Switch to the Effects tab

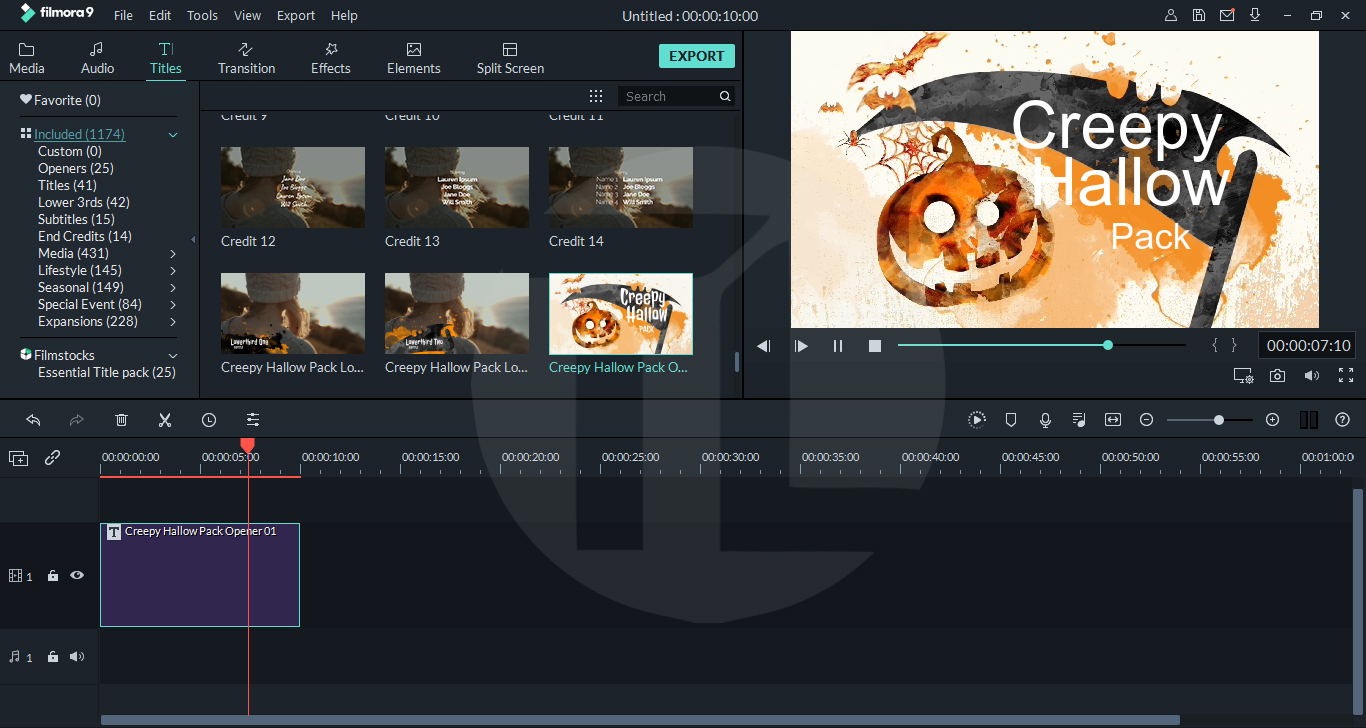coord(331,58)
